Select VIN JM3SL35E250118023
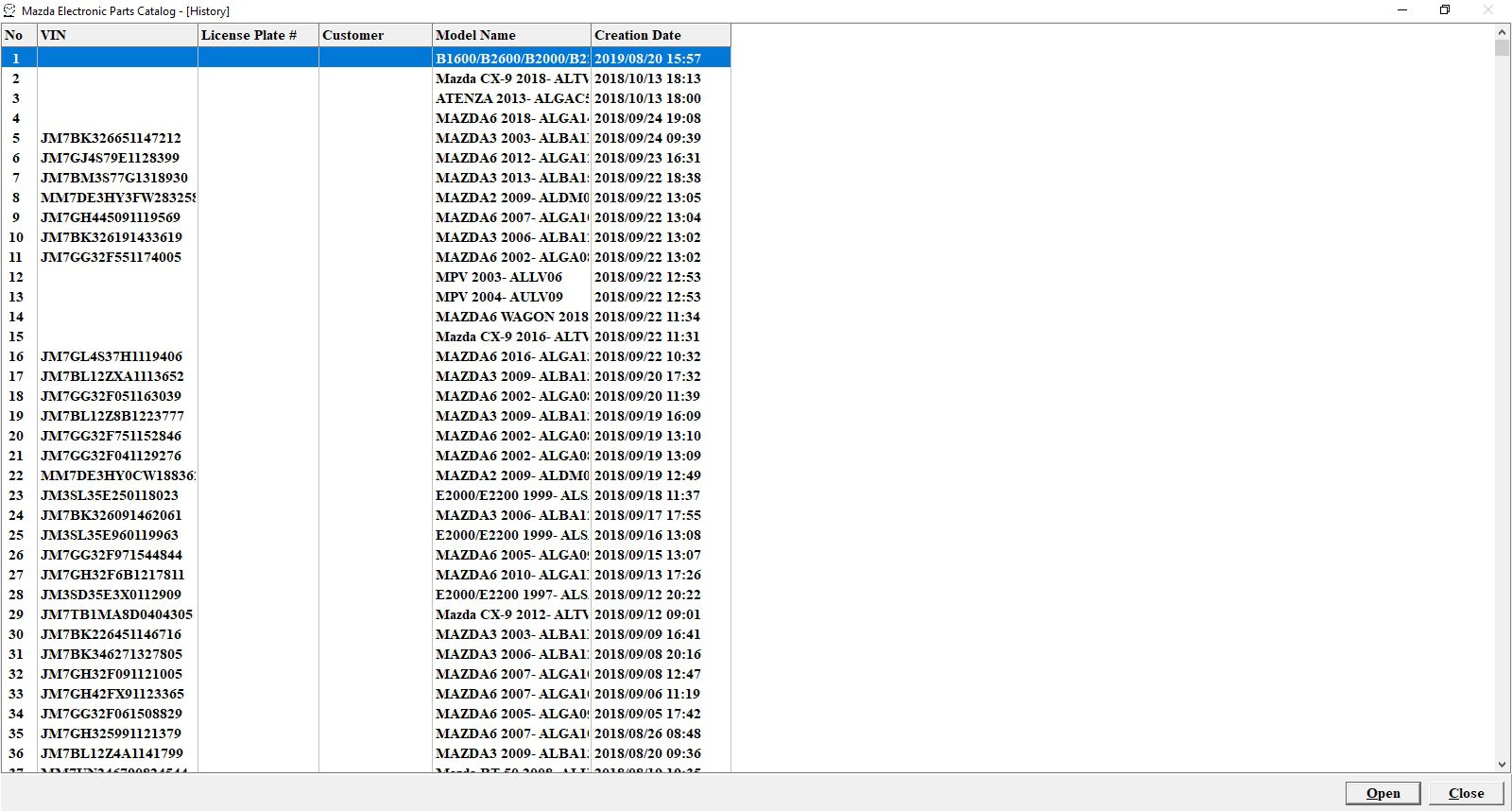 [x=109, y=495]
